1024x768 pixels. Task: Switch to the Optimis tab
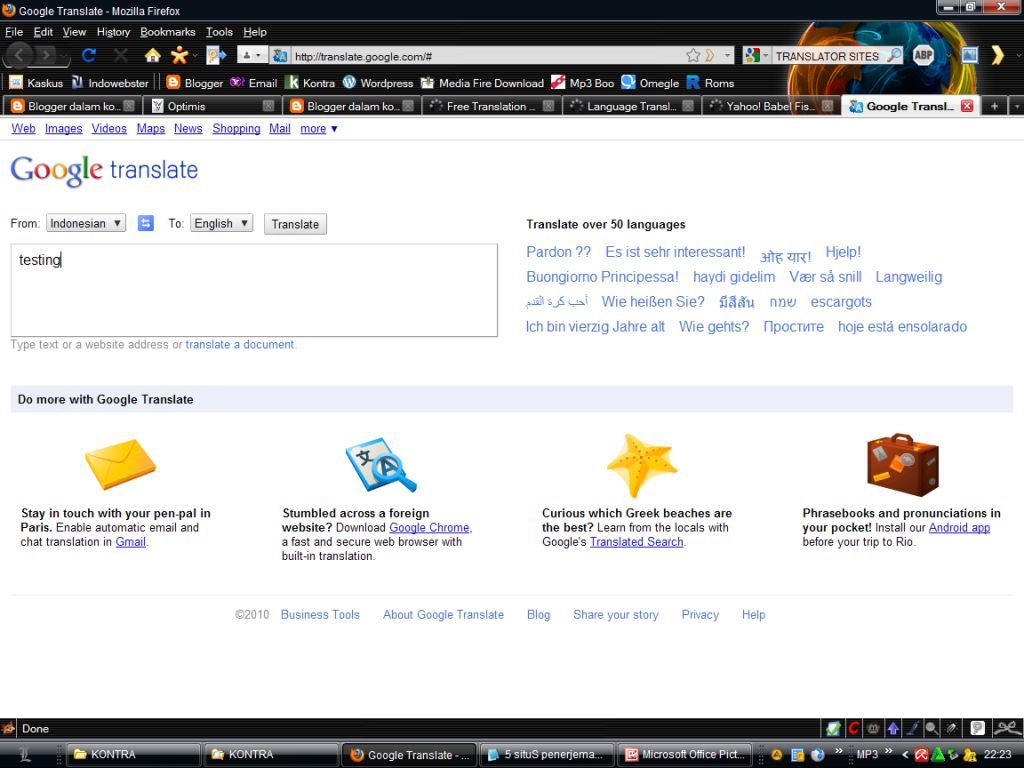[x=211, y=106]
